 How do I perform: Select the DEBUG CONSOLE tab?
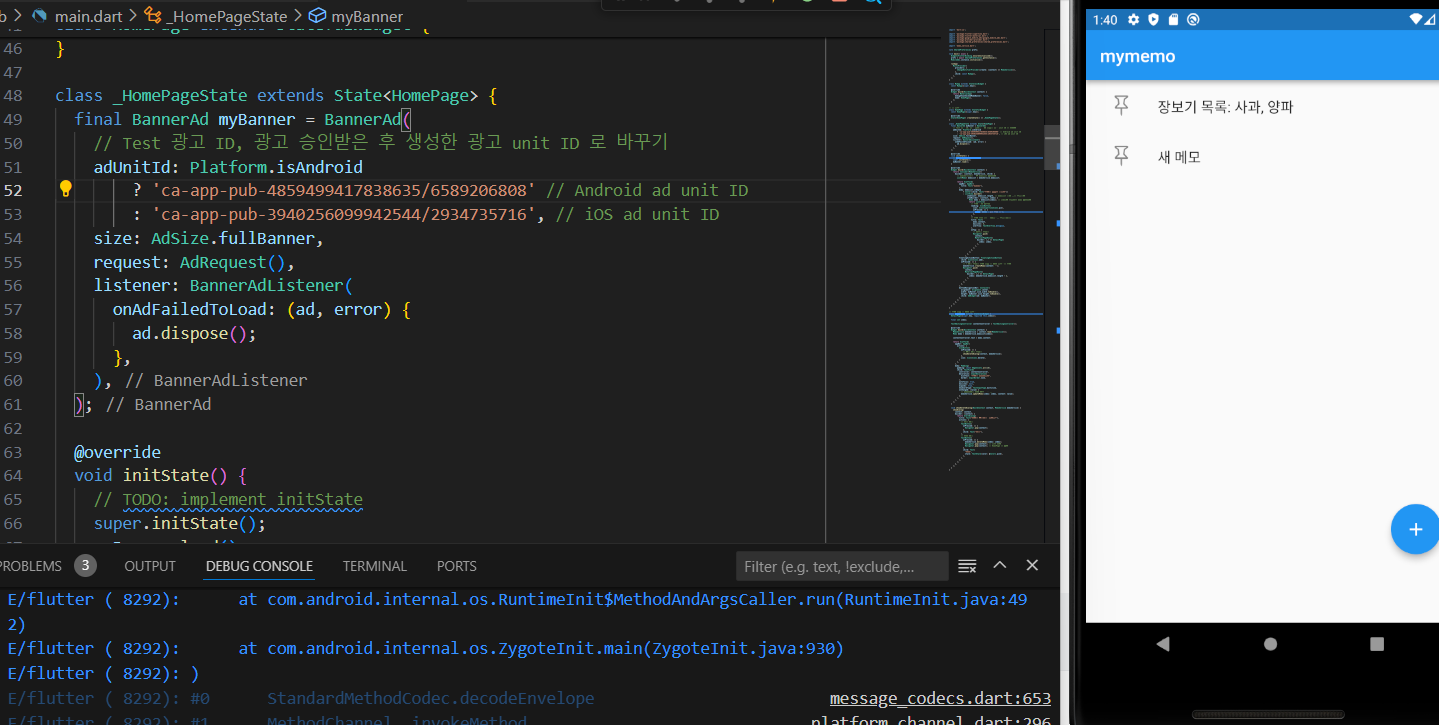coord(259,566)
